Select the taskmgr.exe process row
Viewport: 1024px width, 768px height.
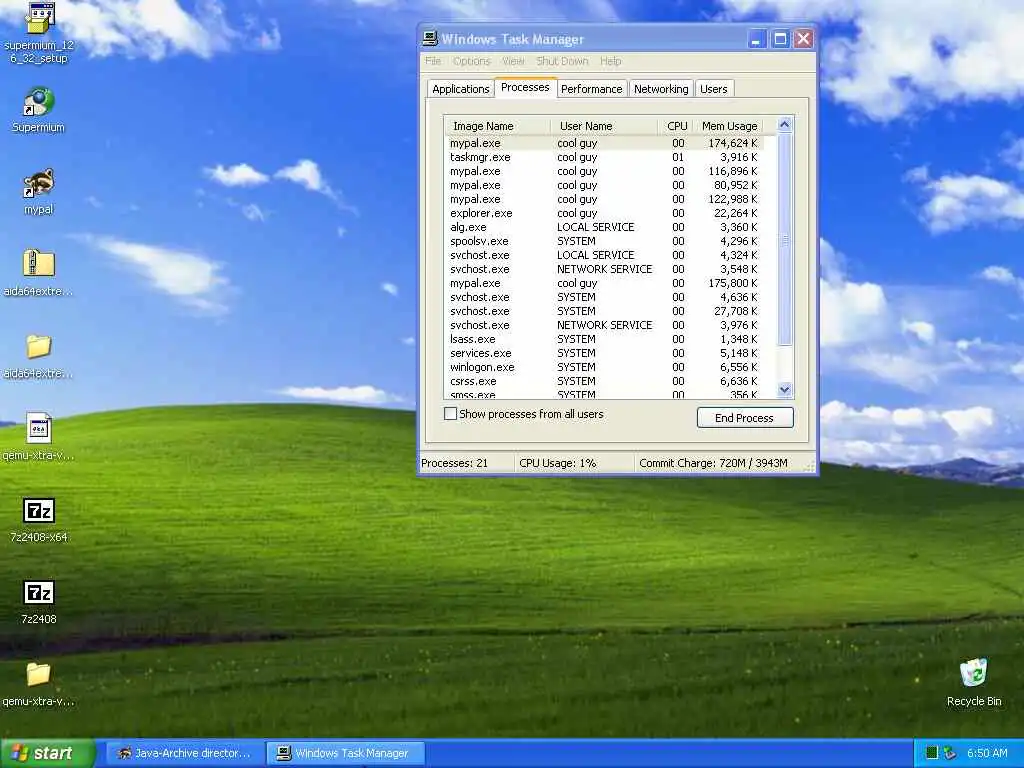(603, 157)
